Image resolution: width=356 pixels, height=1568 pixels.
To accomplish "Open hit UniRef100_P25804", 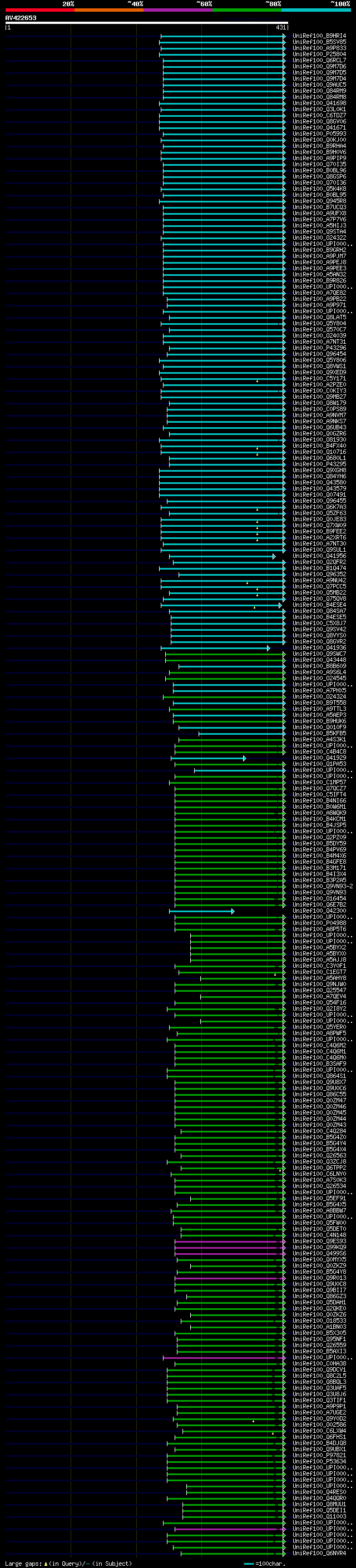I will click(319, 54).
